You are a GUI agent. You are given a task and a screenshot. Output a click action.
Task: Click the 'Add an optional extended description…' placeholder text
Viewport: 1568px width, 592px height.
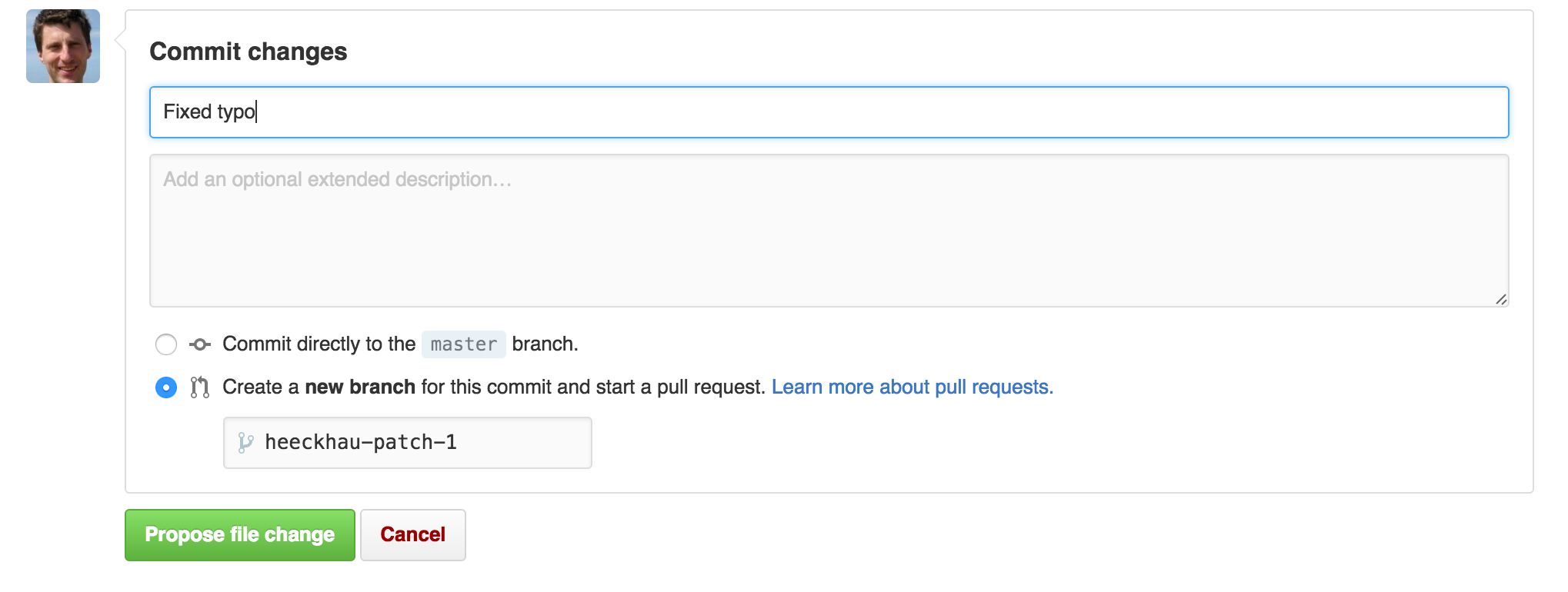pos(337,179)
